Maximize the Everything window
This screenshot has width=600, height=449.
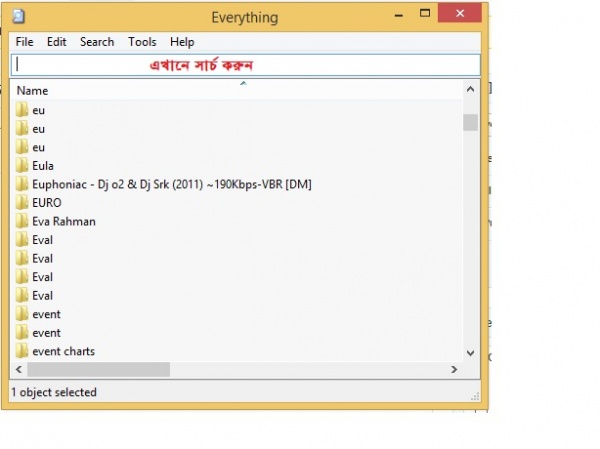425,14
